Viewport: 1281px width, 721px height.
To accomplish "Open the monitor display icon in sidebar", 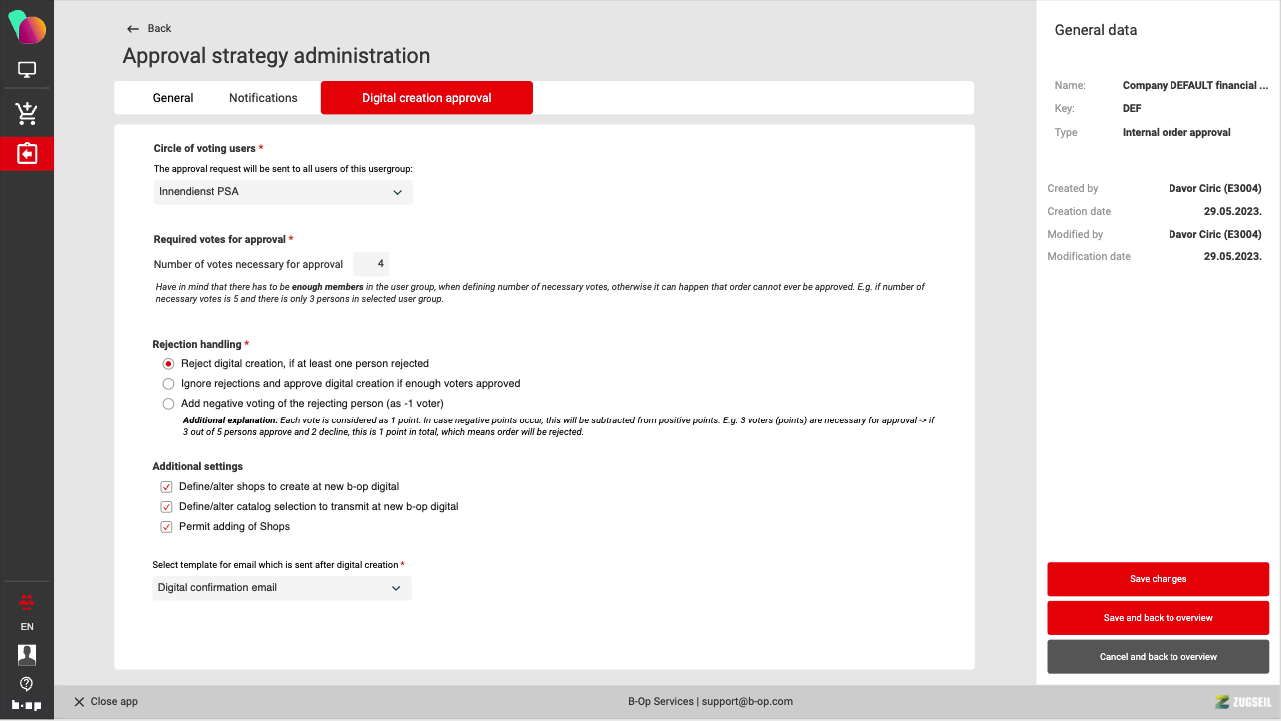I will pos(27,70).
